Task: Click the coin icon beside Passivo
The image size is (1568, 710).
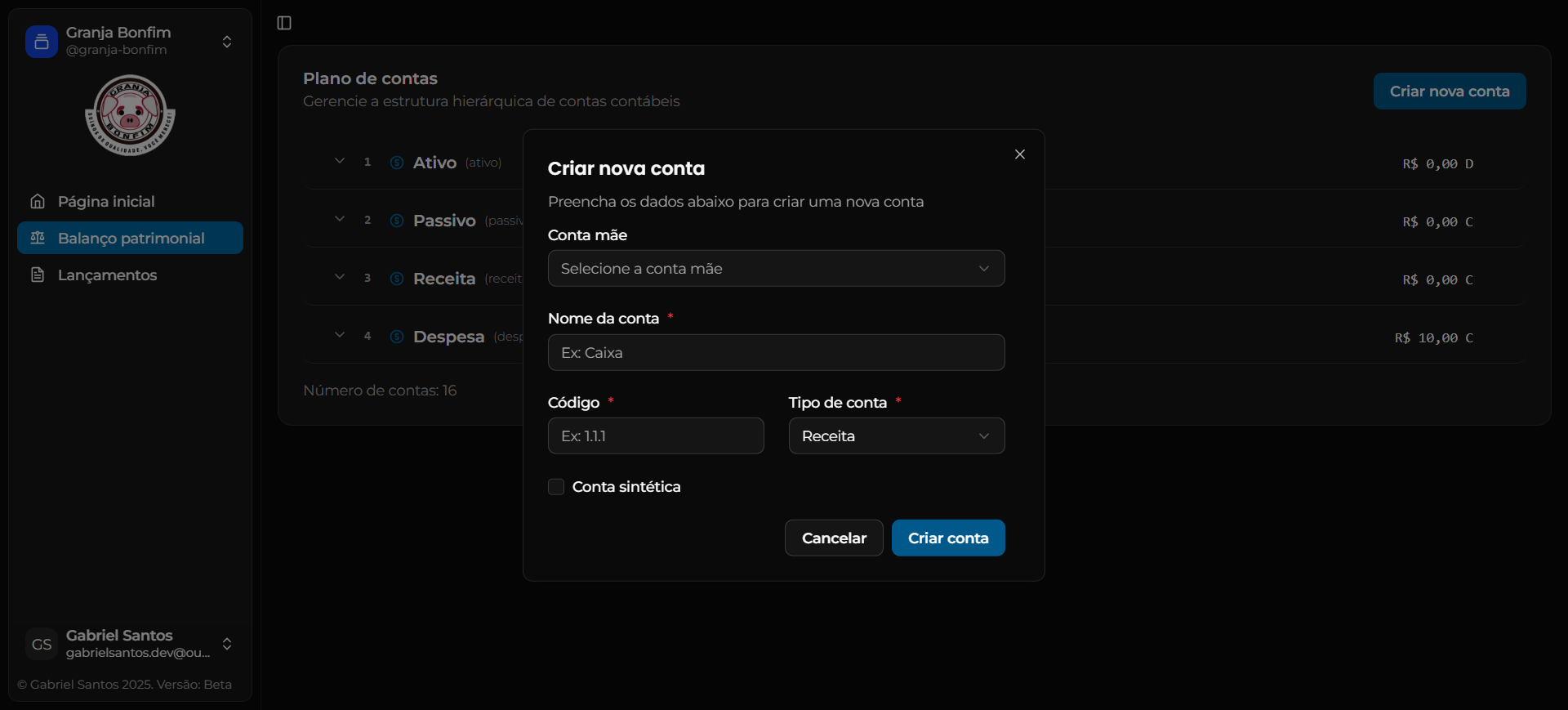Action: point(397,221)
